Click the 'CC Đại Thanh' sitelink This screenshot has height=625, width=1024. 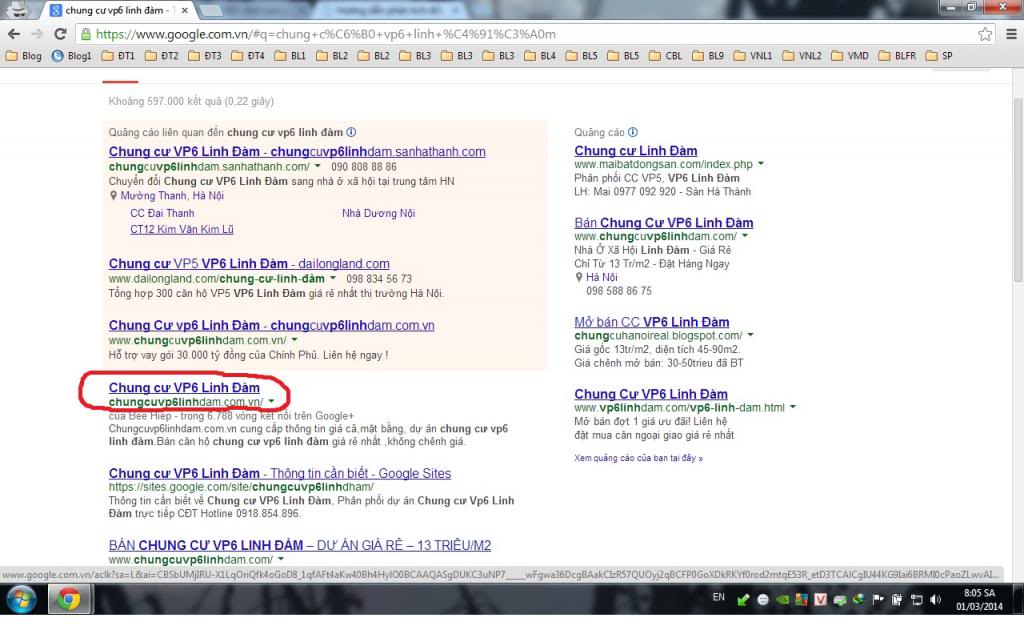point(162,213)
